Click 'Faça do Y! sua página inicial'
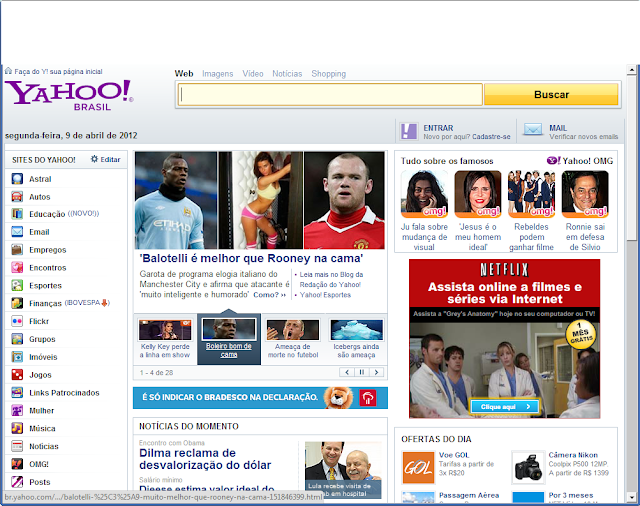 pos(58,71)
